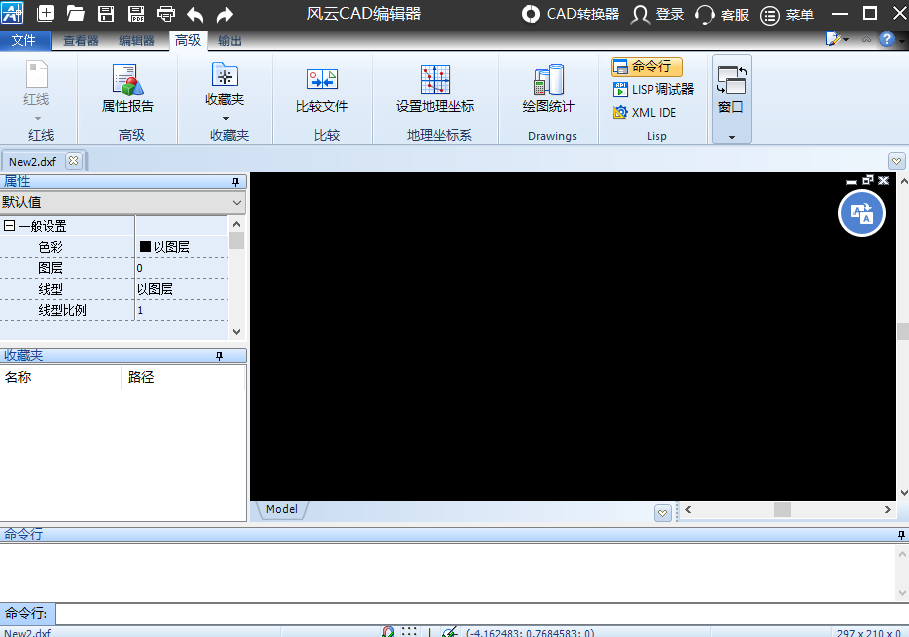
Task: Edit the 图层 value field
Action: pyautogui.click(x=181, y=268)
